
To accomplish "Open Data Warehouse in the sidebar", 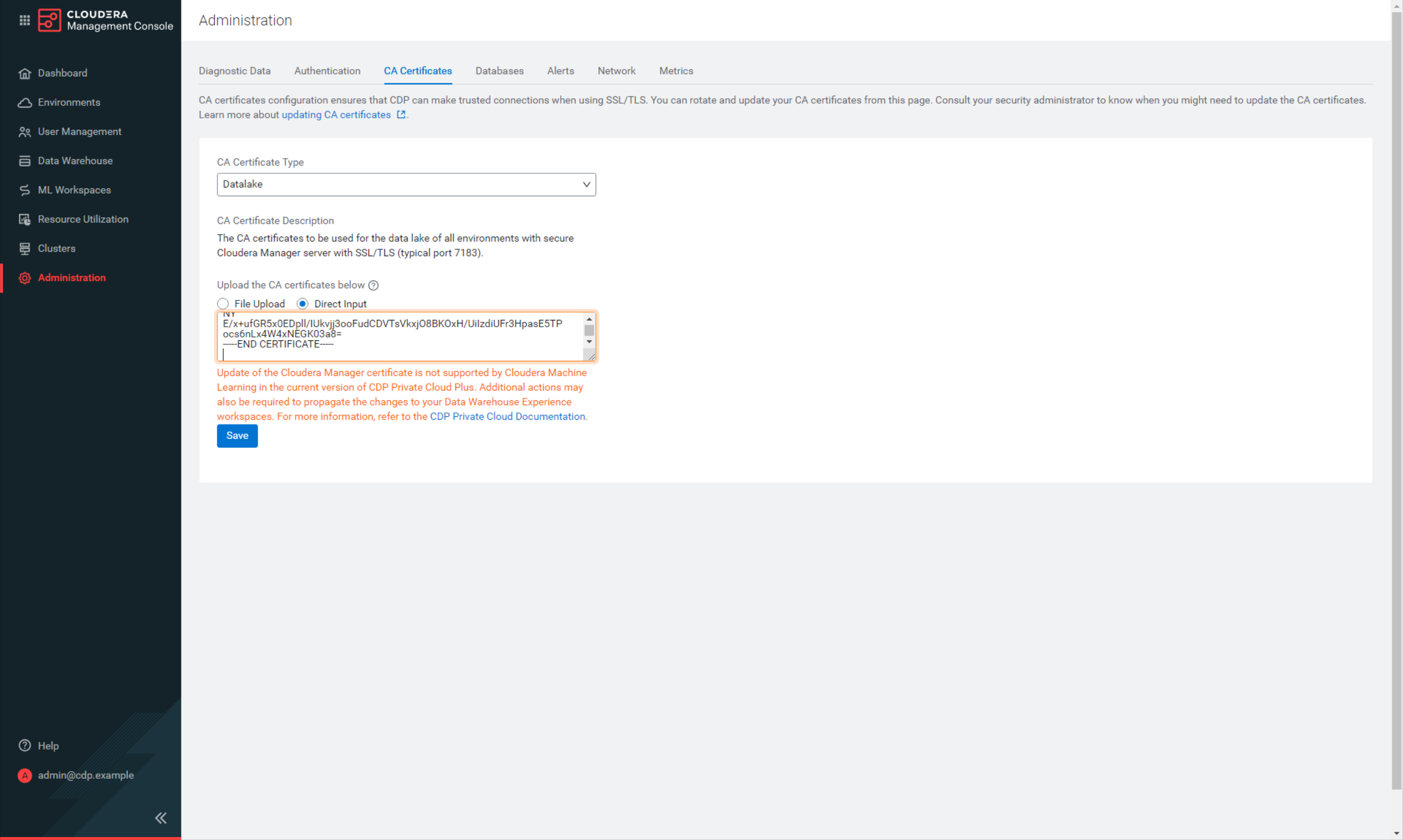I will 76,161.
